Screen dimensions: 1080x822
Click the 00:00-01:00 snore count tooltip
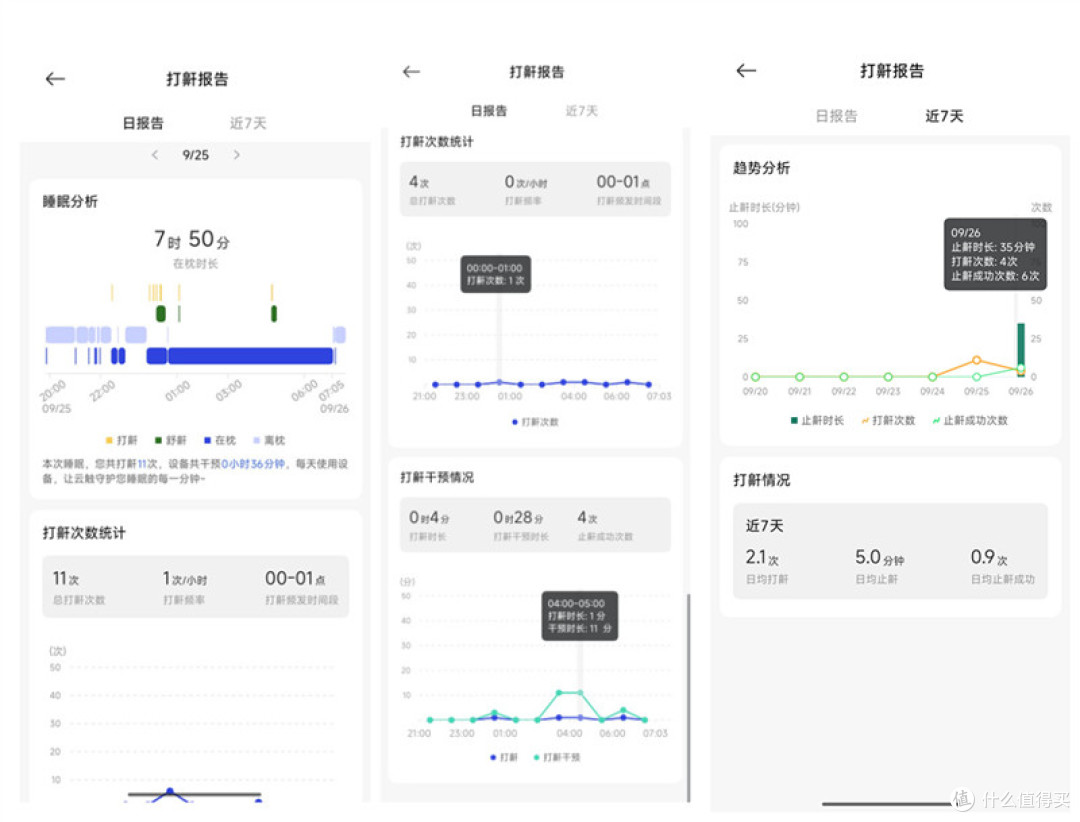pos(495,274)
